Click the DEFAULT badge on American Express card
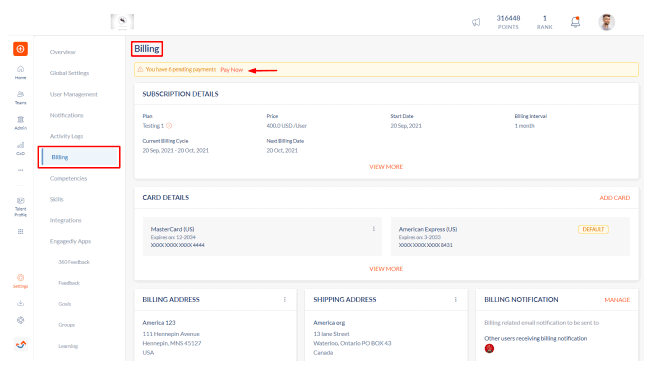Image resolution: width=652 pixels, height=369 pixels. [593, 229]
